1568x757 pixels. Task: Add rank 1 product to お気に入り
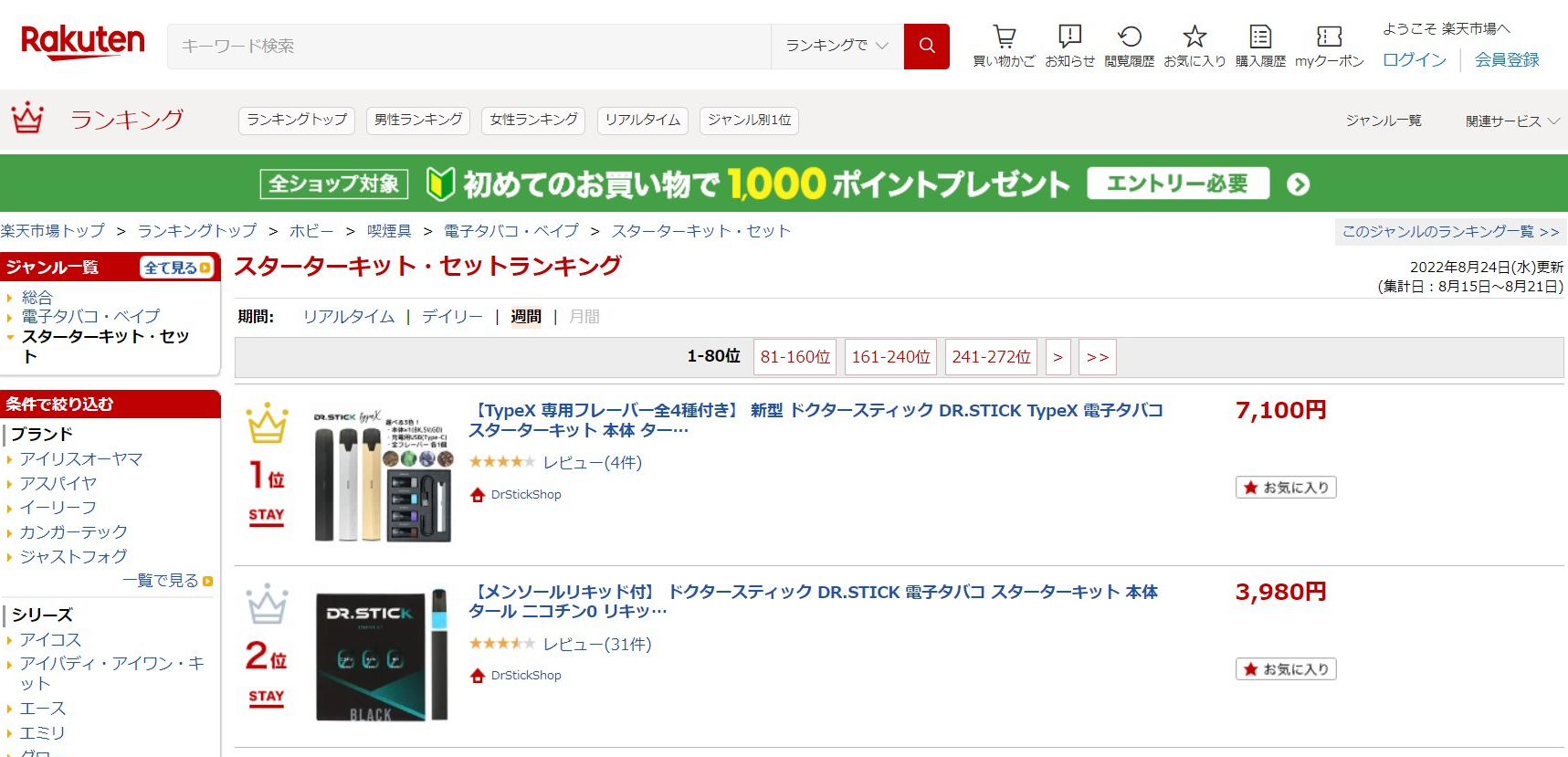coord(1286,488)
